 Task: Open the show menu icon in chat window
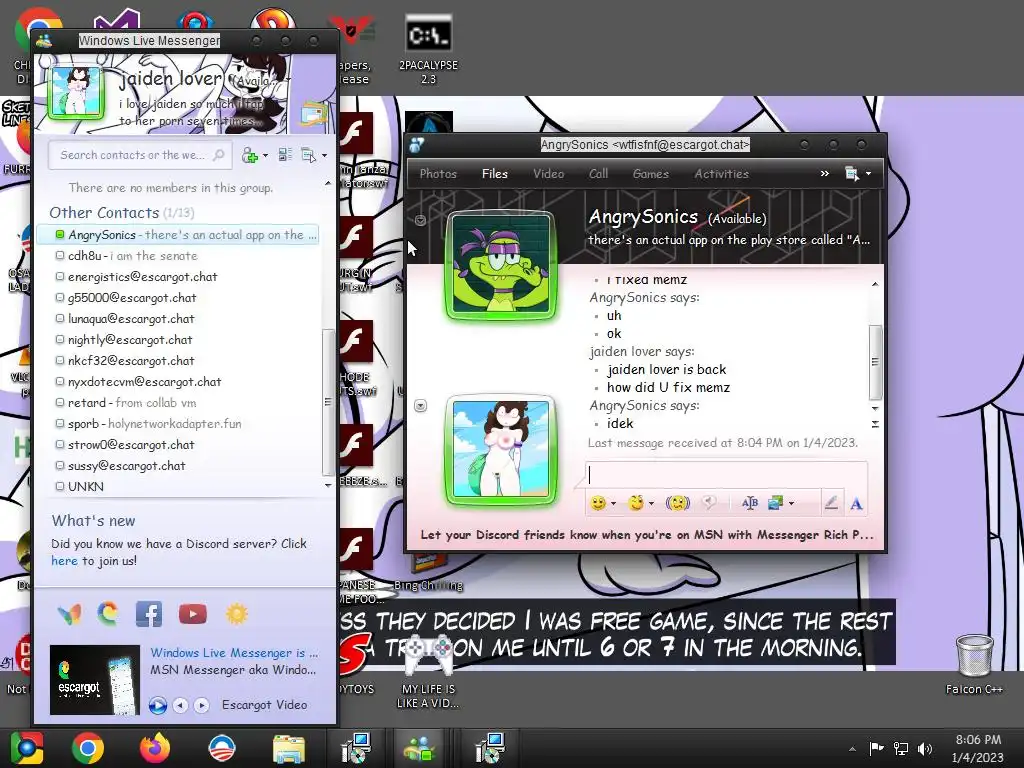tap(852, 173)
